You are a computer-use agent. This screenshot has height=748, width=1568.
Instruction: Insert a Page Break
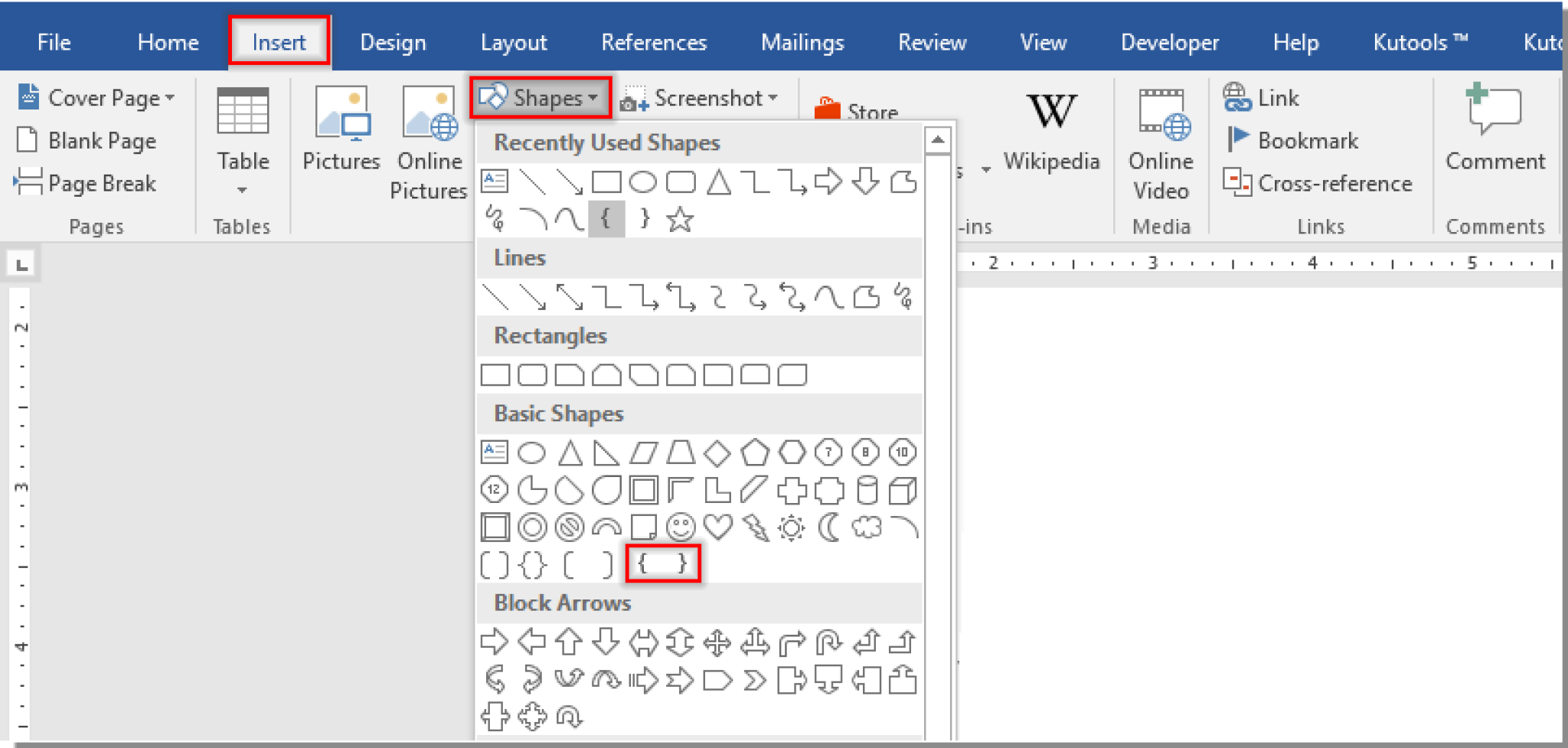[x=87, y=184]
